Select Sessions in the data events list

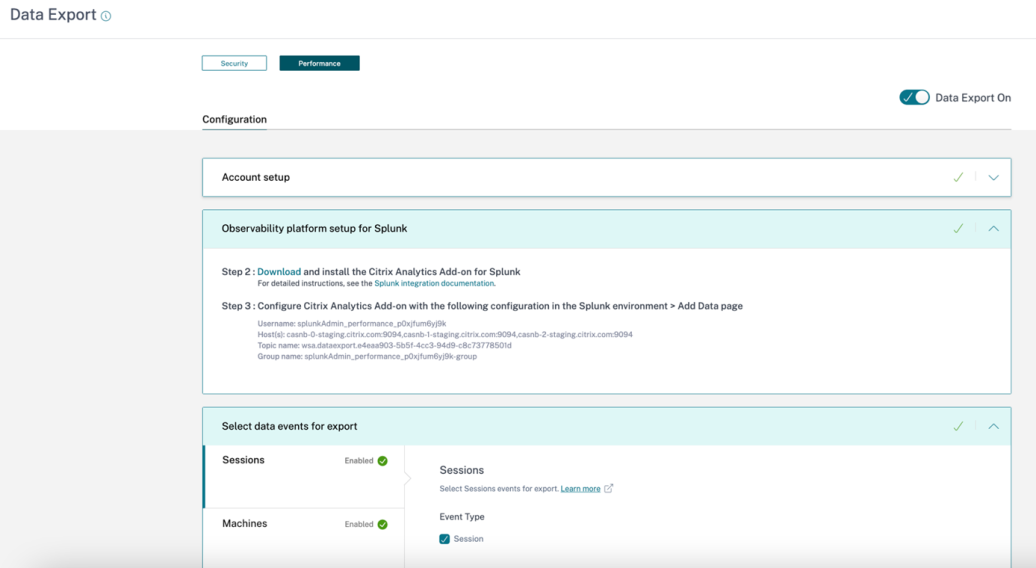tap(244, 460)
